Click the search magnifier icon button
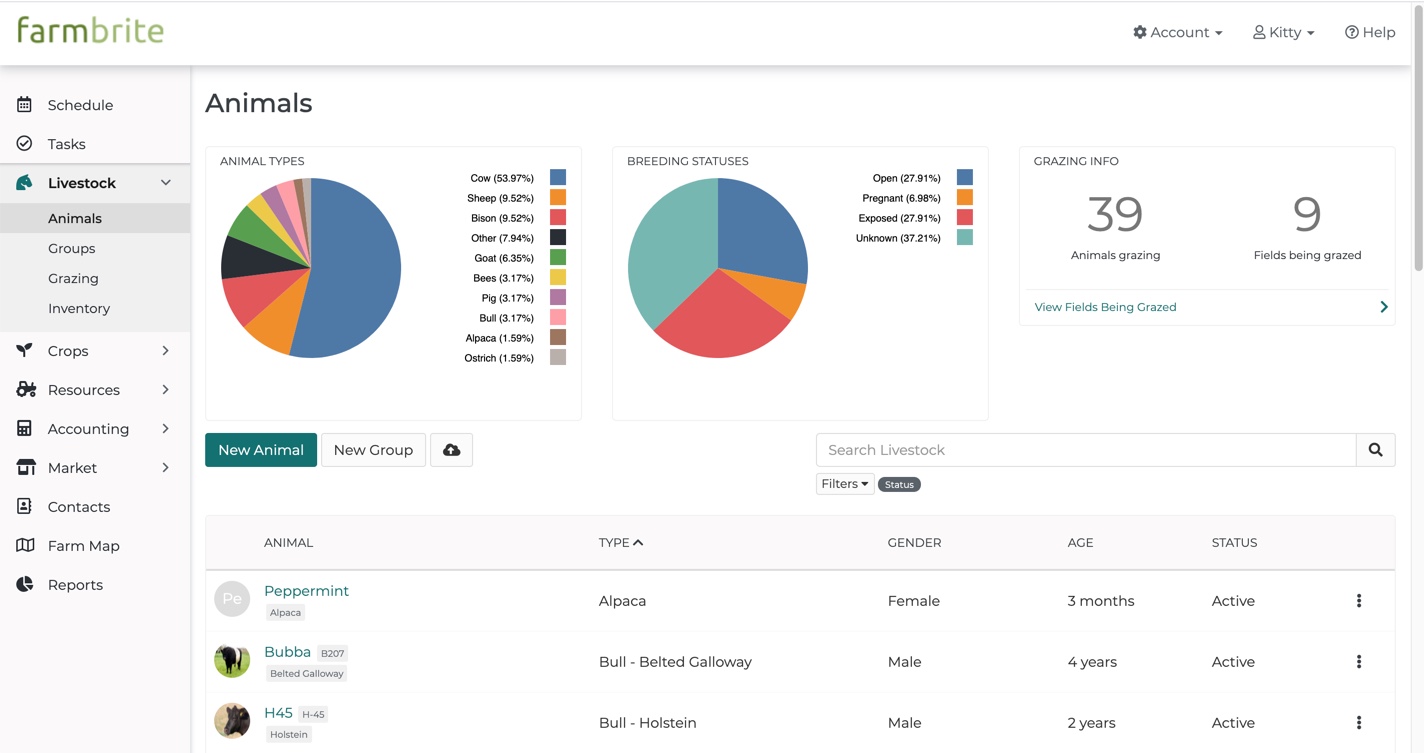This screenshot has height=753, width=1424. point(1375,450)
